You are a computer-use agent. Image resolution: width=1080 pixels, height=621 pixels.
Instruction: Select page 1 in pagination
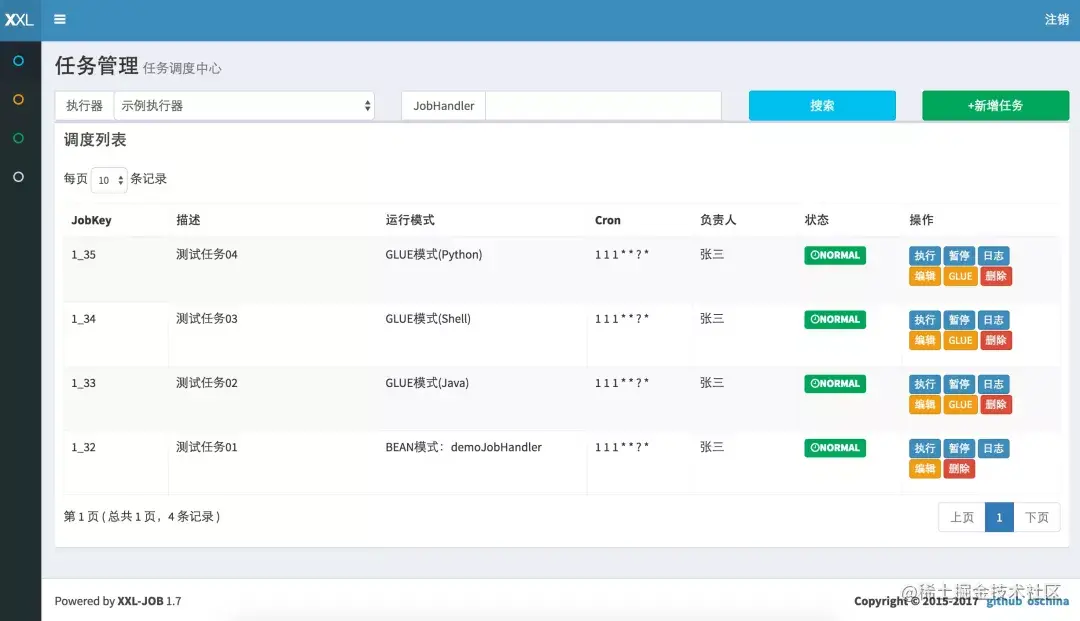point(999,517)
